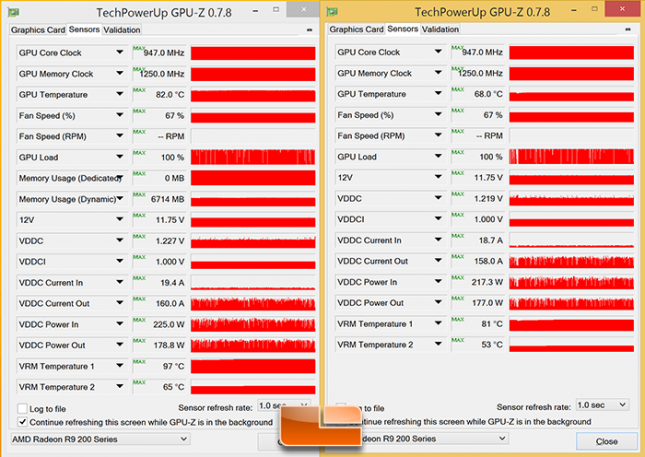Viewport: 645px width, 457px height.
Task: Click 225.0 W value in left window
Action: [x=168, y=325]
